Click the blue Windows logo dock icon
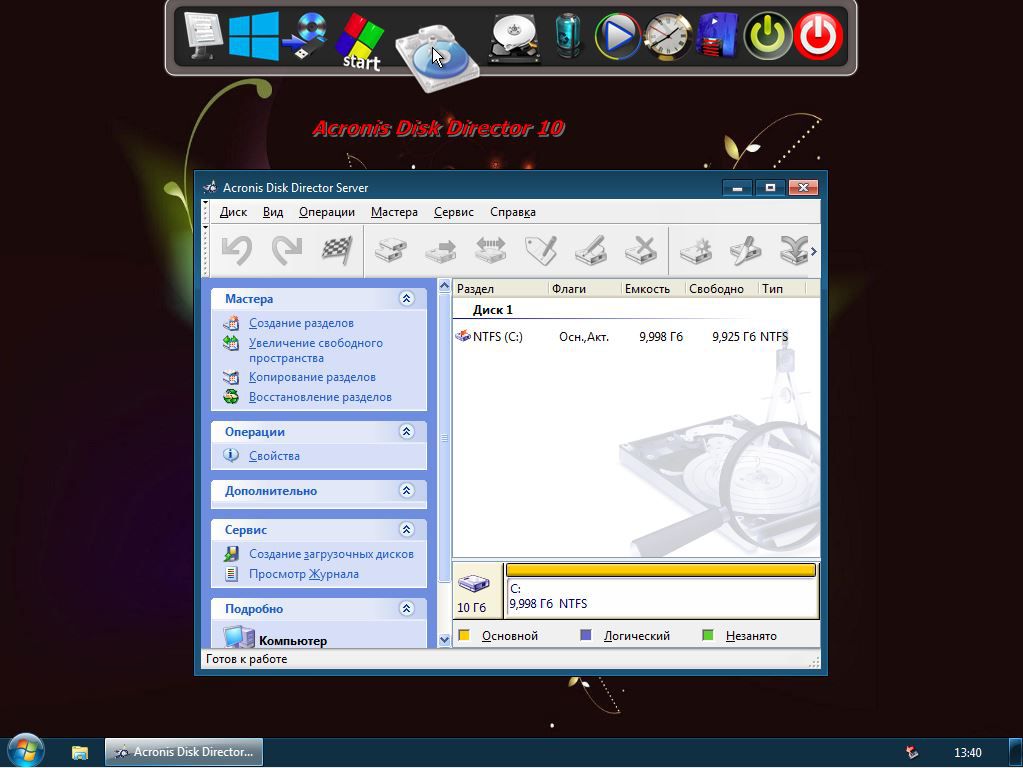Image resolution: width=1023 pixels, height=768 pixels. (254, 37)
